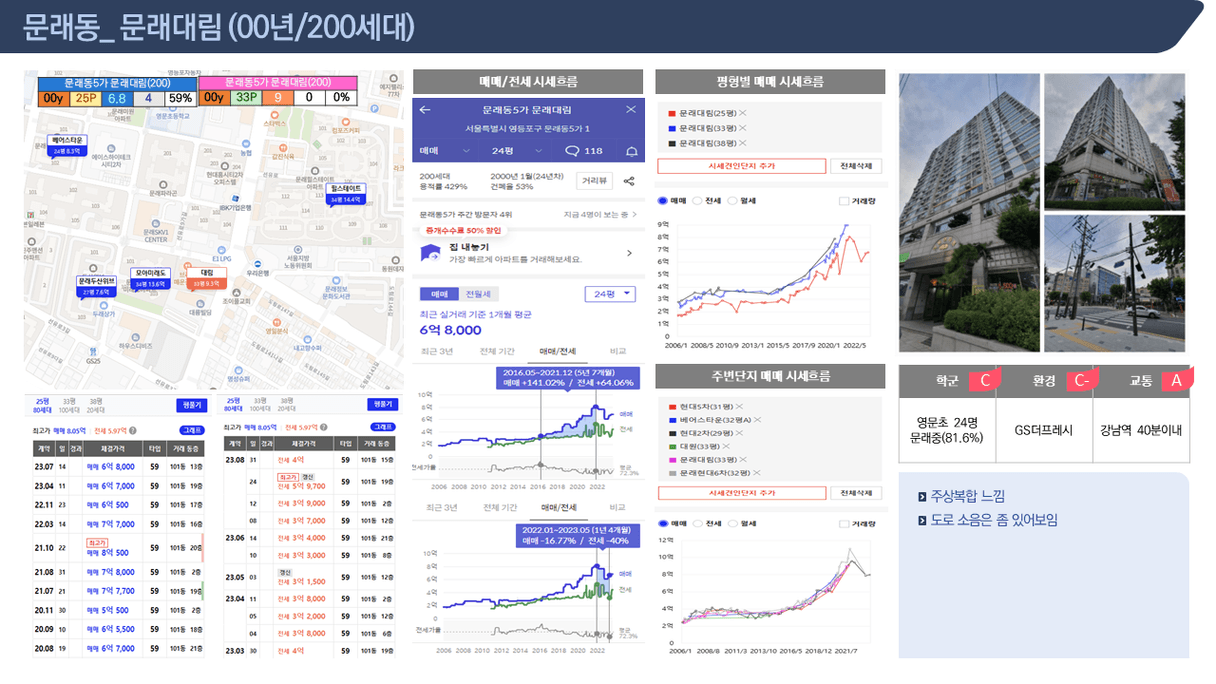Click the 매매 8억 500 최고가 row
This screenshot has height=684, width=1216.
coord(118,548)
